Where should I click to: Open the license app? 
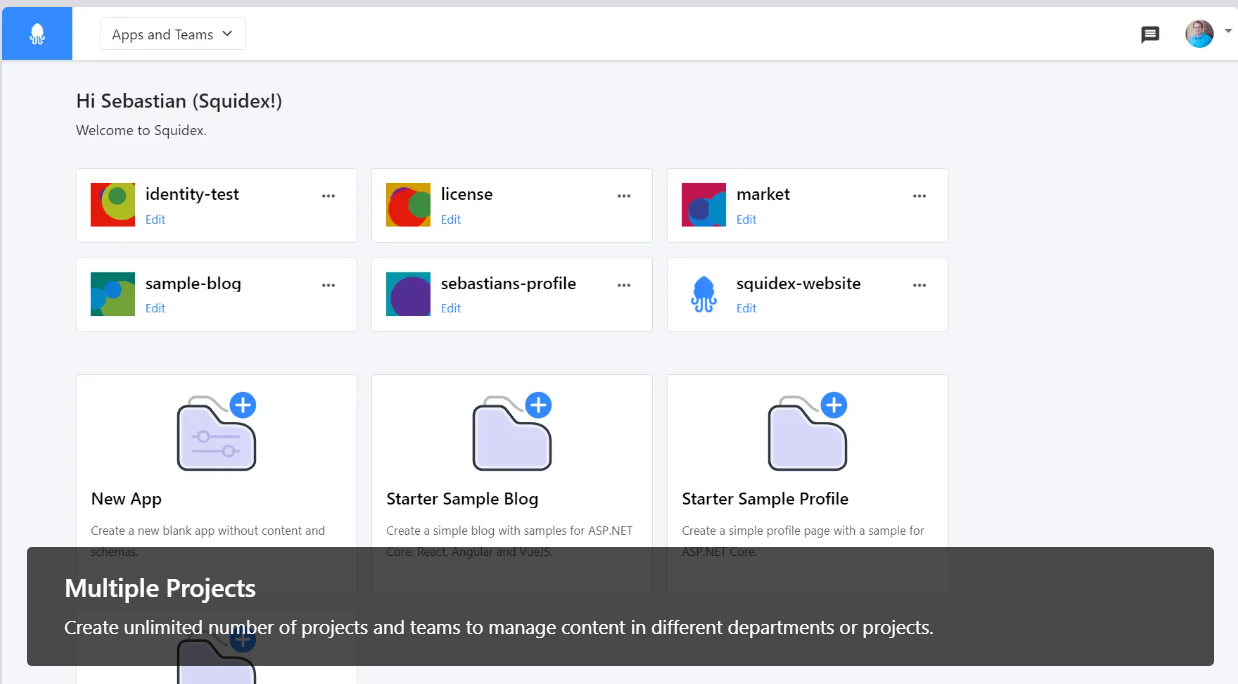467,194
